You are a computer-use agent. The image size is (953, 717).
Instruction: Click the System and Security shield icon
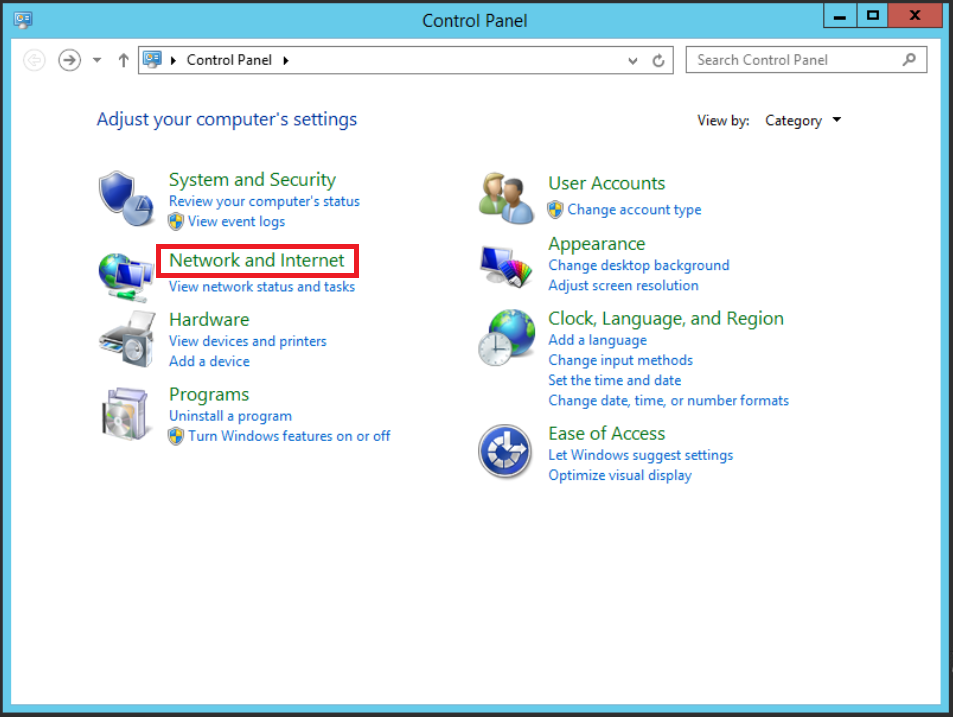[126, 199]
